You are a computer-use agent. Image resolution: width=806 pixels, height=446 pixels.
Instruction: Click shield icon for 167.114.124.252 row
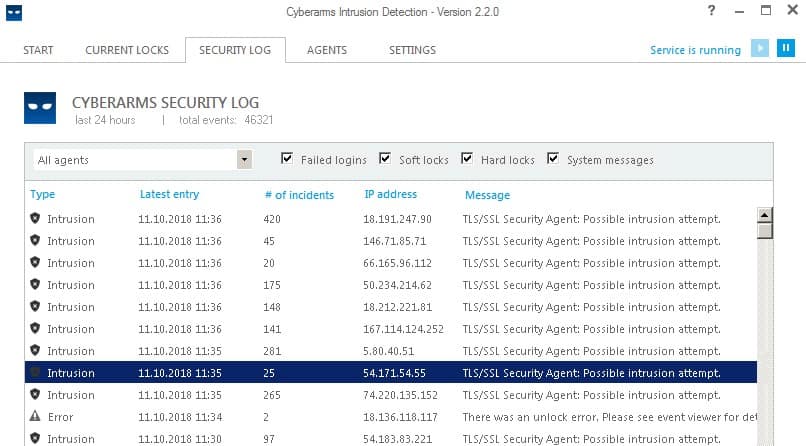tap(35, 328)
